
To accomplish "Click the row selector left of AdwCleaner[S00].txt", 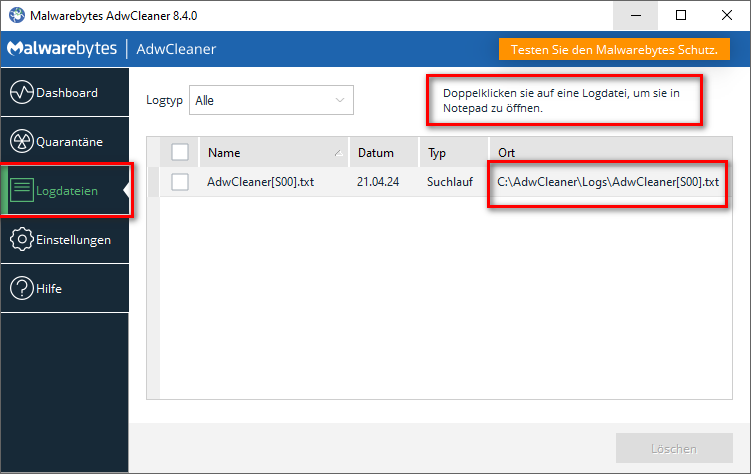I will pyautogui.click(x=153, y=182).
